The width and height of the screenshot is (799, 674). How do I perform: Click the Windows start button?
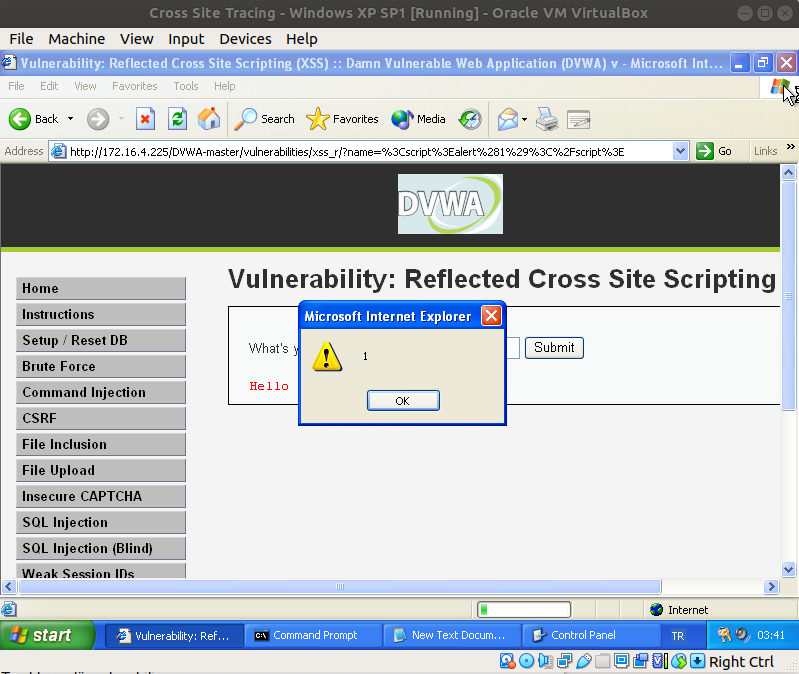point(47,635)
